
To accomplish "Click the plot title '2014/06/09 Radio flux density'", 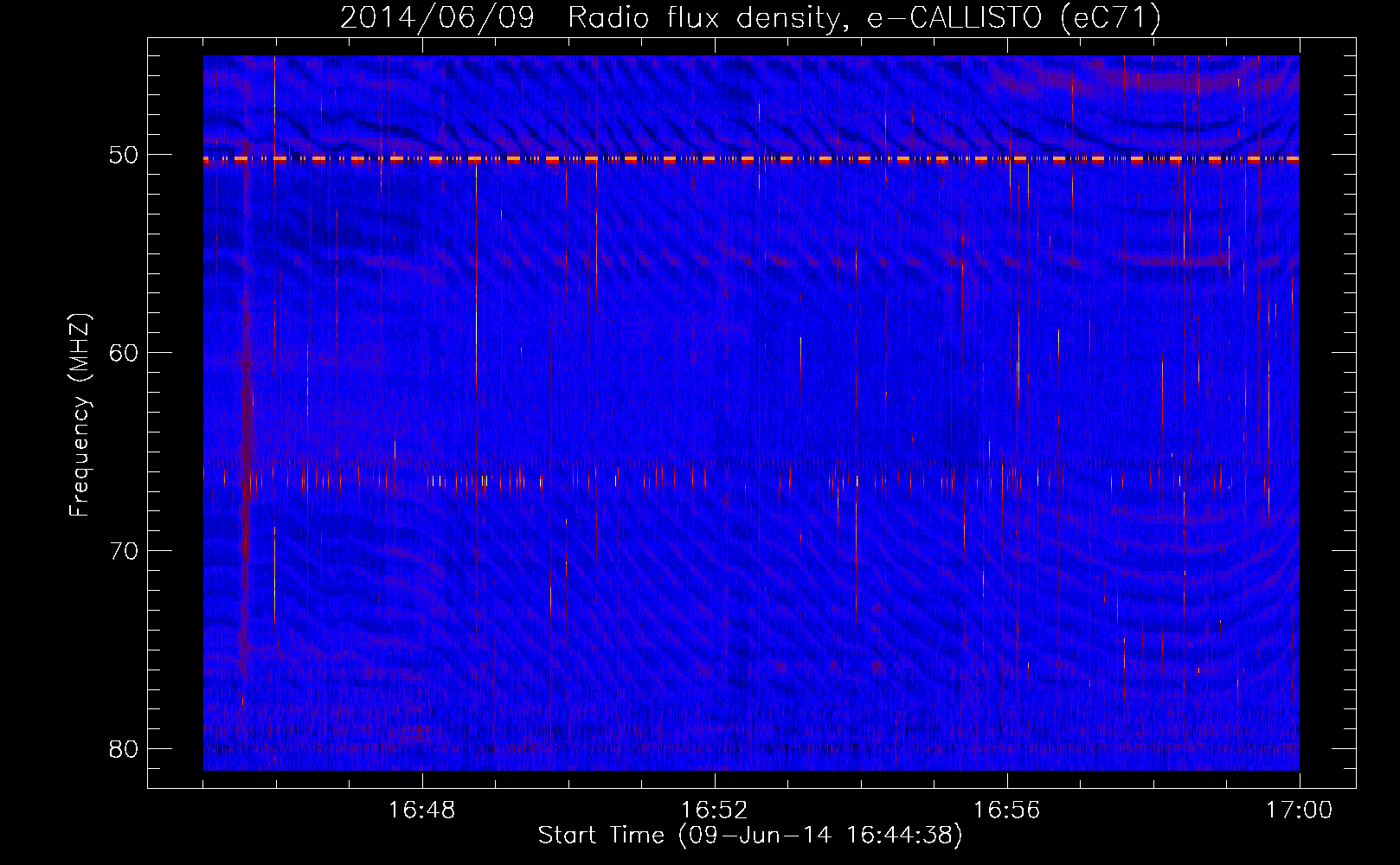I will (750, 17).
